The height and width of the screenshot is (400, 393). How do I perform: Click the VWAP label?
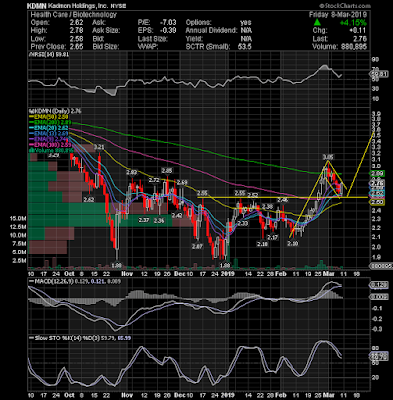click(x=147, y=46)
